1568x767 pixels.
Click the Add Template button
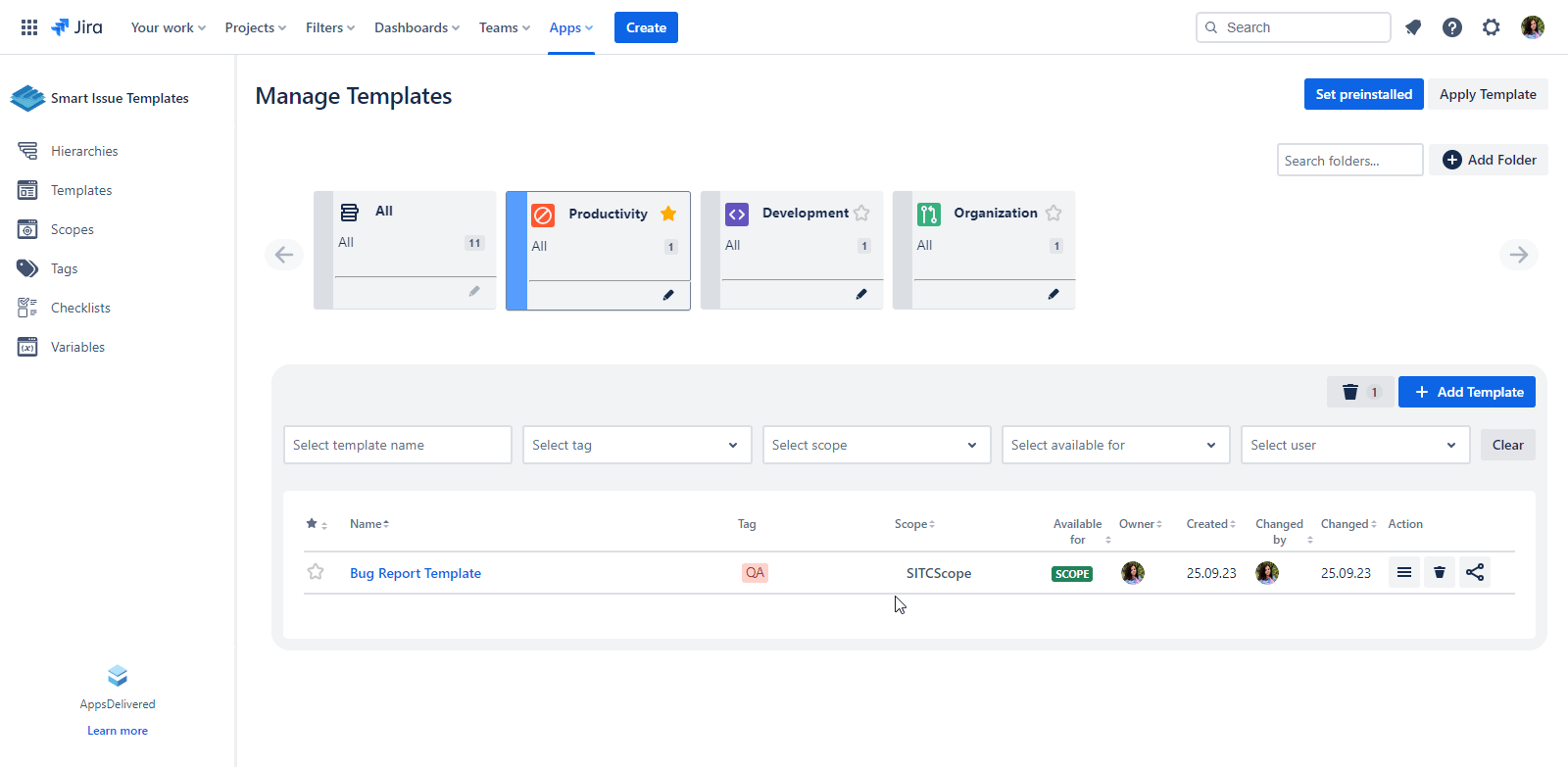tap(1466, 392)
